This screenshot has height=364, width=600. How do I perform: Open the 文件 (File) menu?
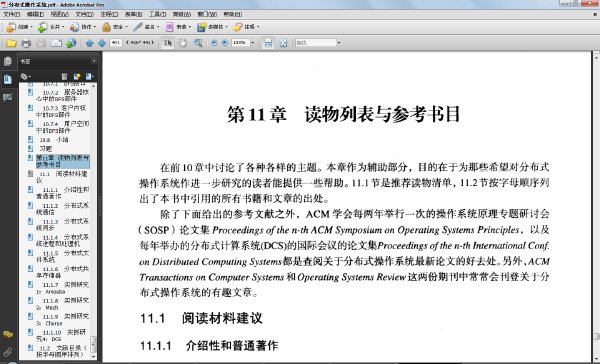point(11,14)
